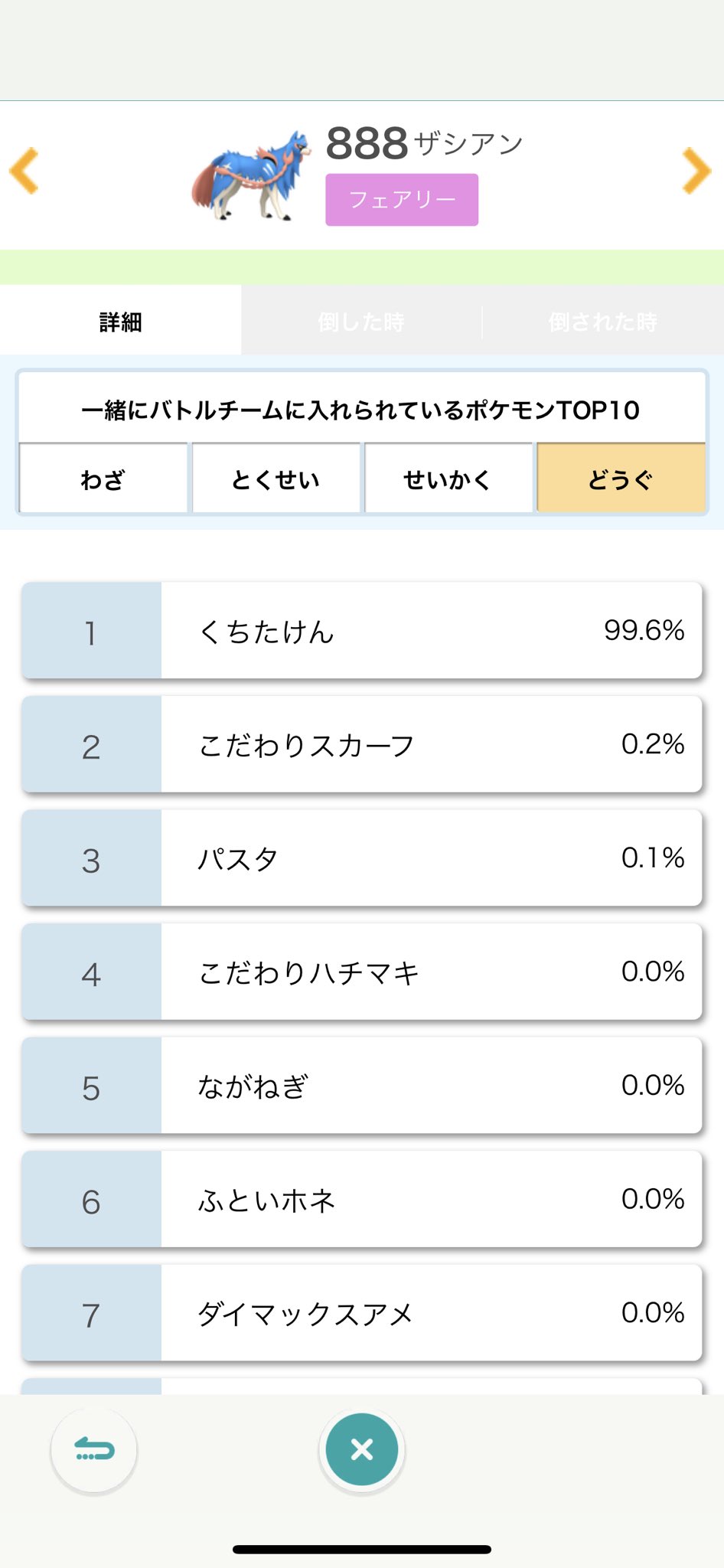Tap the orange left arrow for previous Pokémon

[24, 171]
